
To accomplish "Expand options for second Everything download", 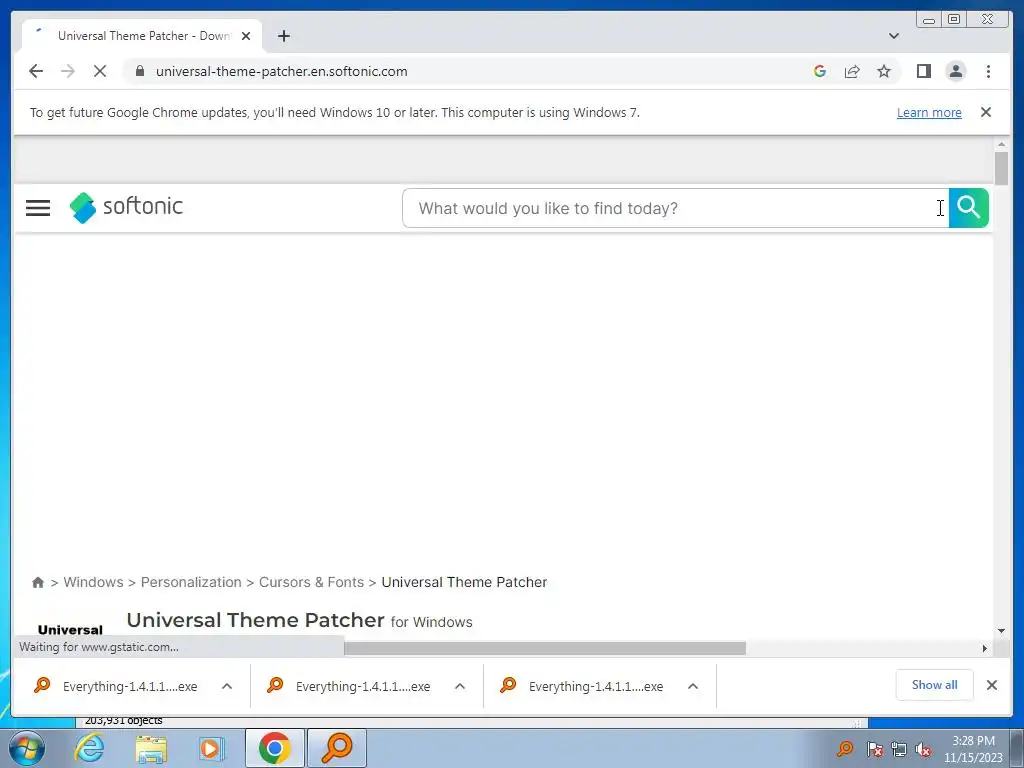I will click(x=460, y=686).
